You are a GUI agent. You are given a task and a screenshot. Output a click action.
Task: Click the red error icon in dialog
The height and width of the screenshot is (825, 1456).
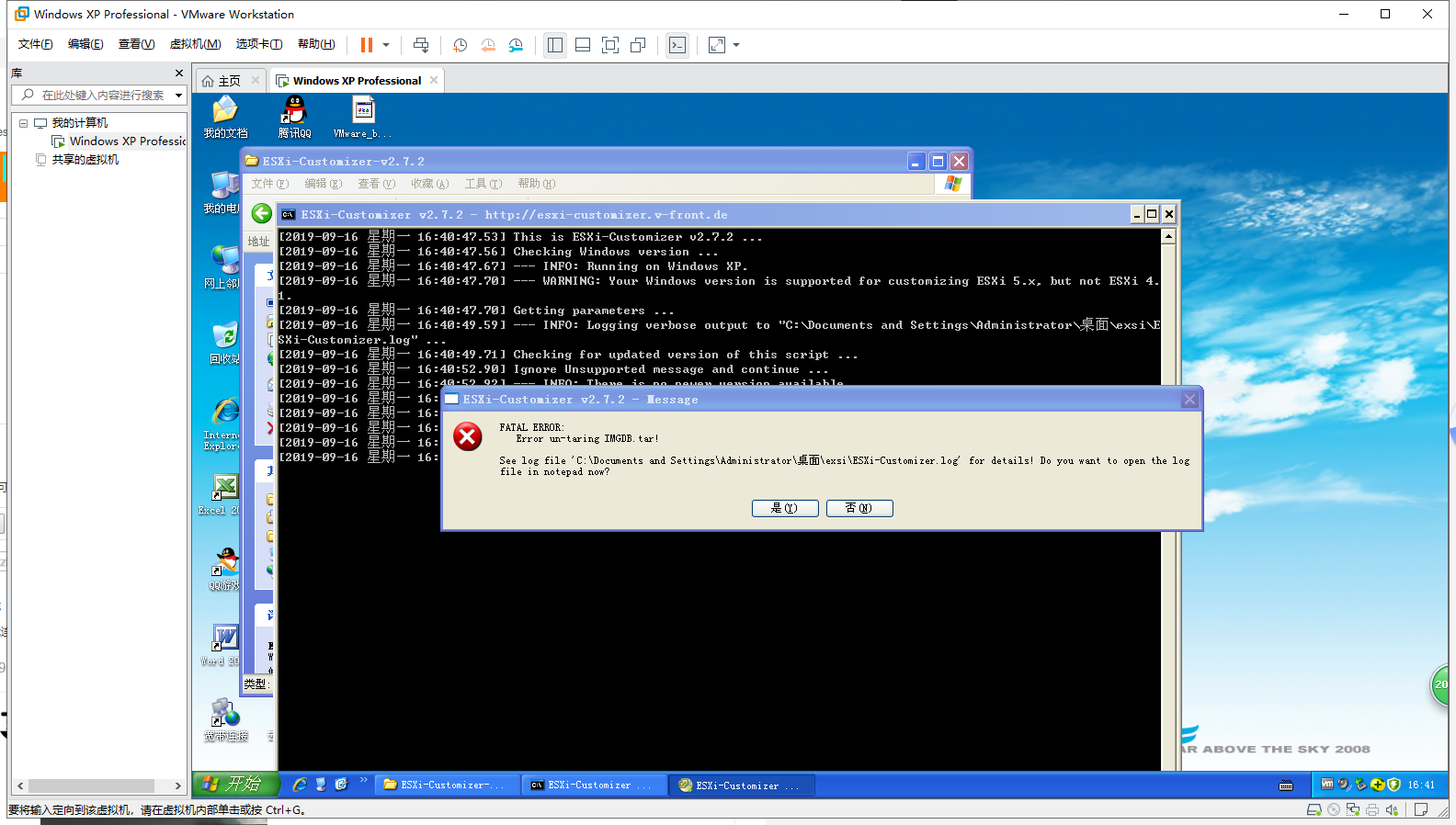[x=467, y=436]
